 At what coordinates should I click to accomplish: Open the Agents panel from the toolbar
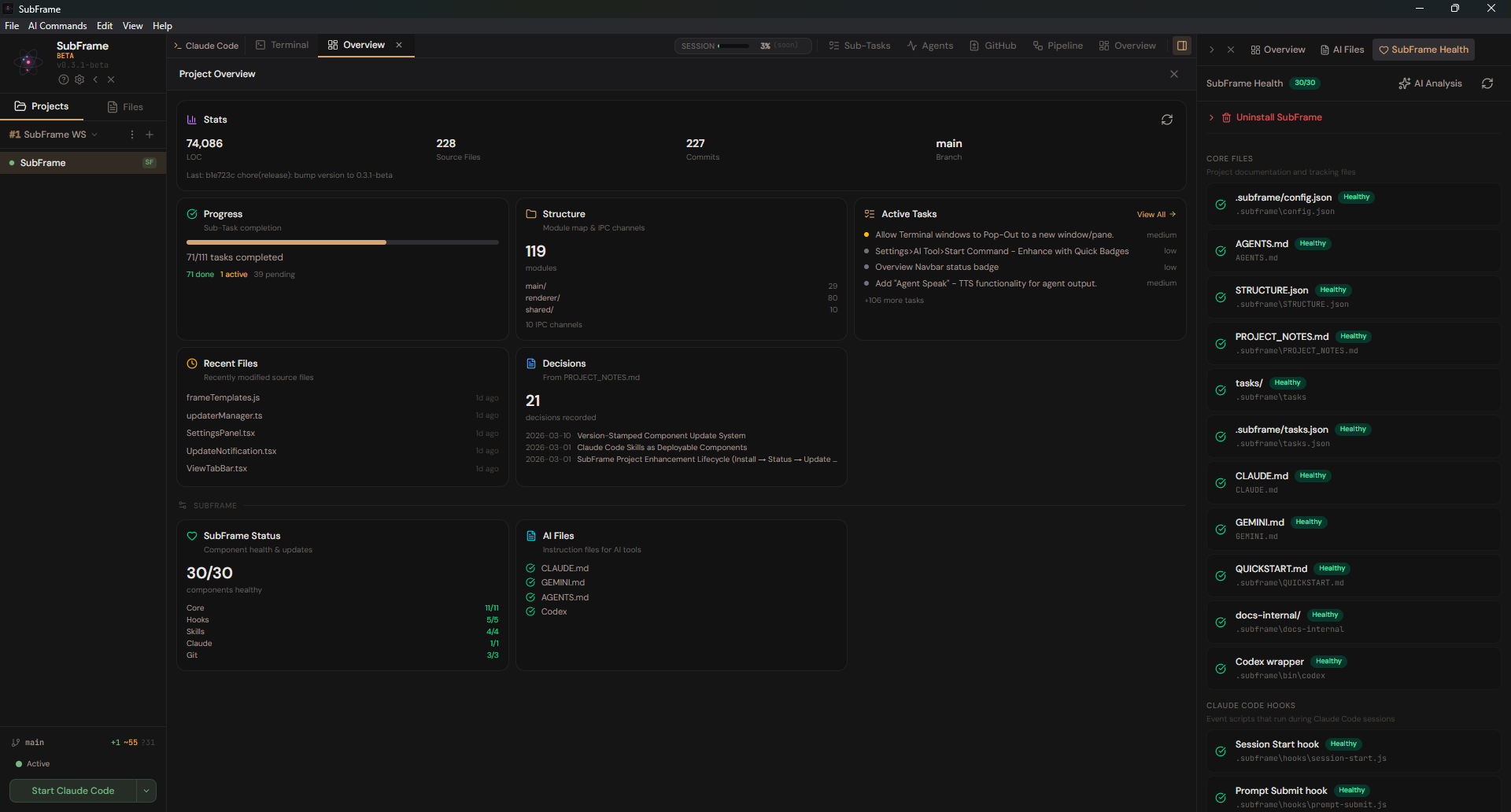[911, 46]
